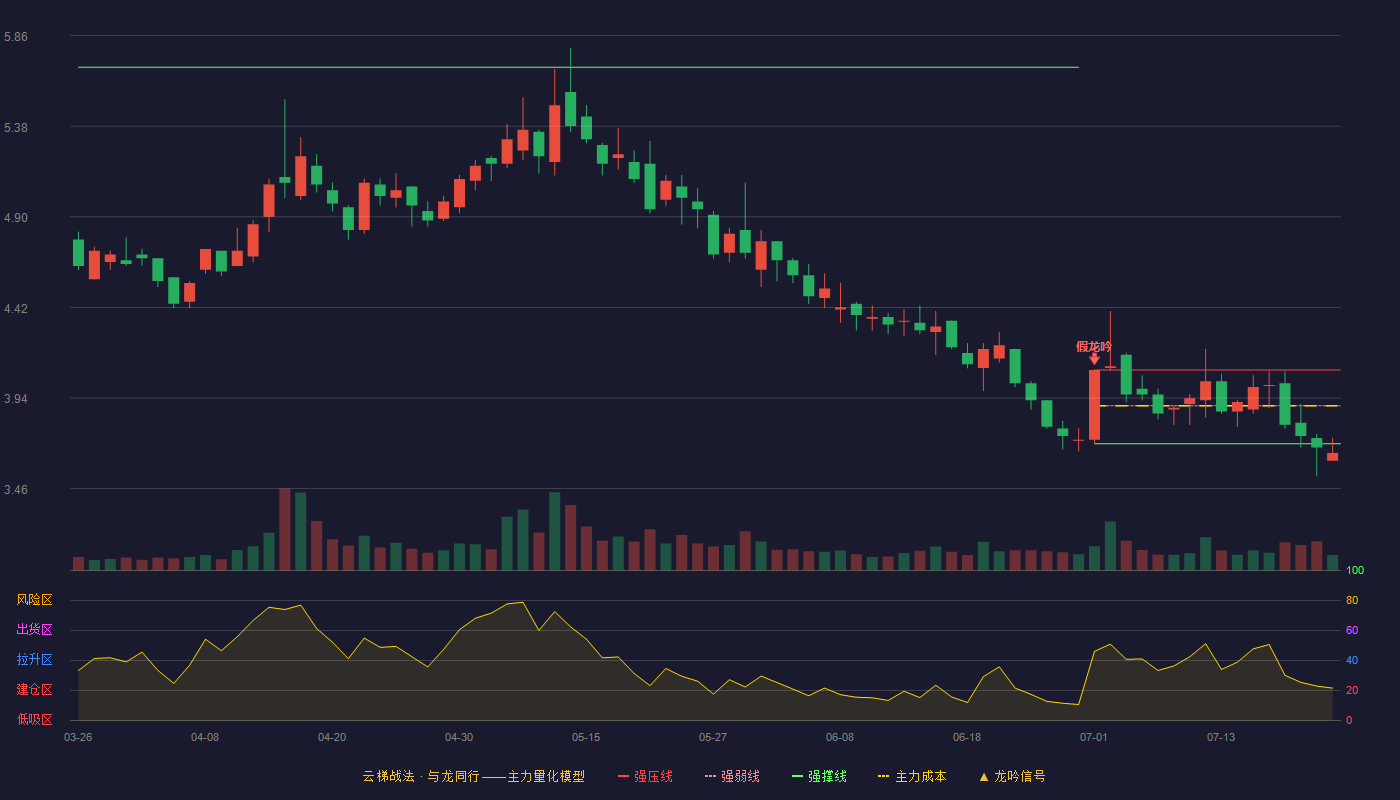
Task: Click the 04-20 date axis label
Action: (332, 737)
